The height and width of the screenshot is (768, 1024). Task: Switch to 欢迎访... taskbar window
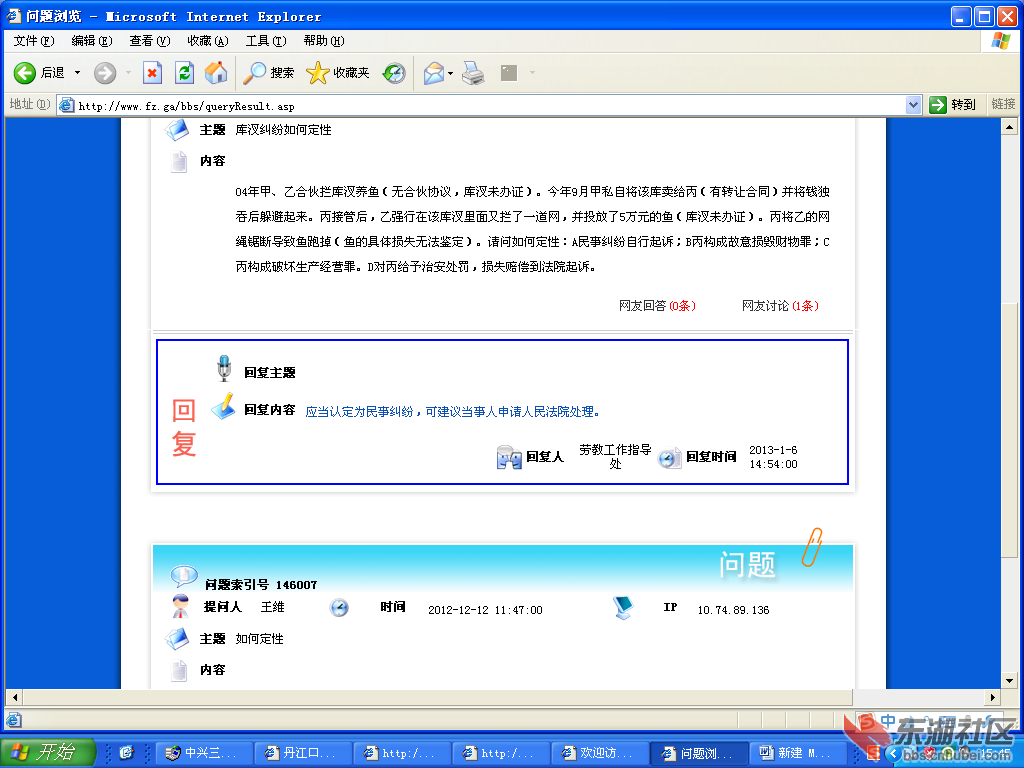tap(600, 753)
